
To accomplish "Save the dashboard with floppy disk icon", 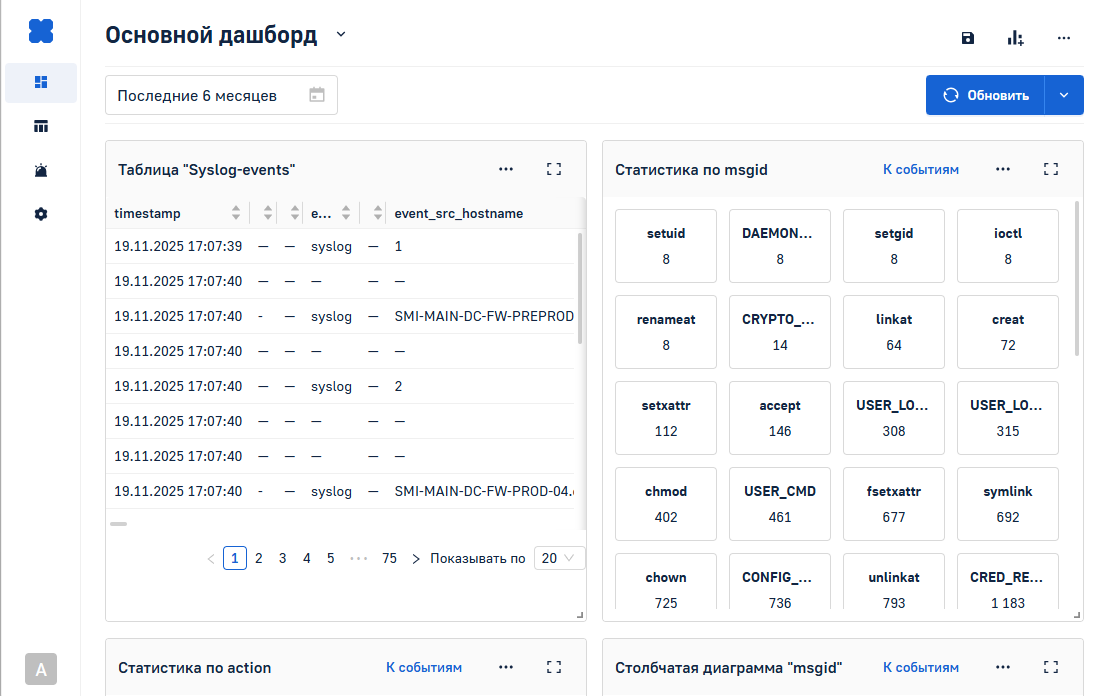I will (967, 38).
